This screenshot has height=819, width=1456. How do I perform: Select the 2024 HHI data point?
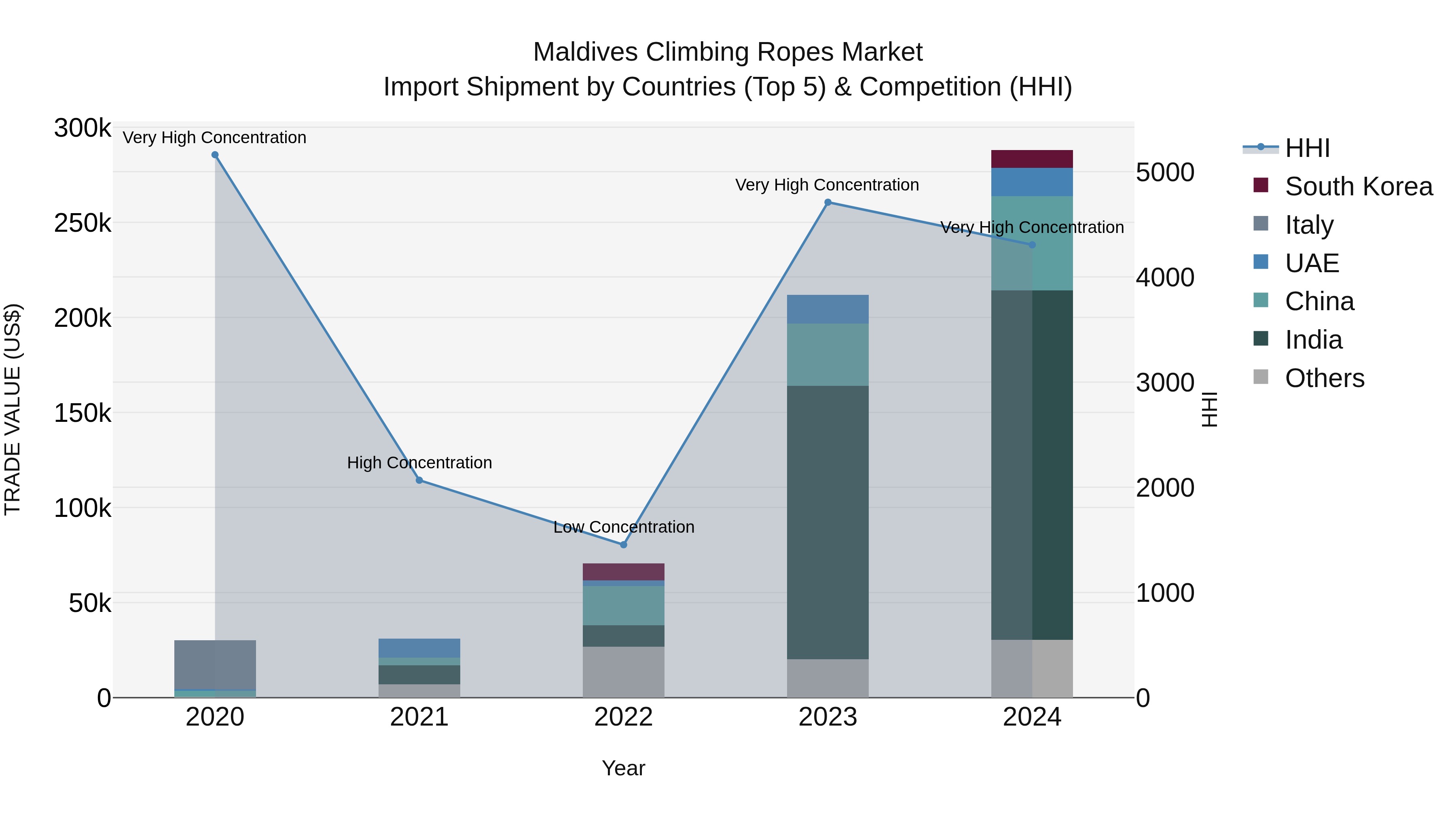coord(1032,245)
